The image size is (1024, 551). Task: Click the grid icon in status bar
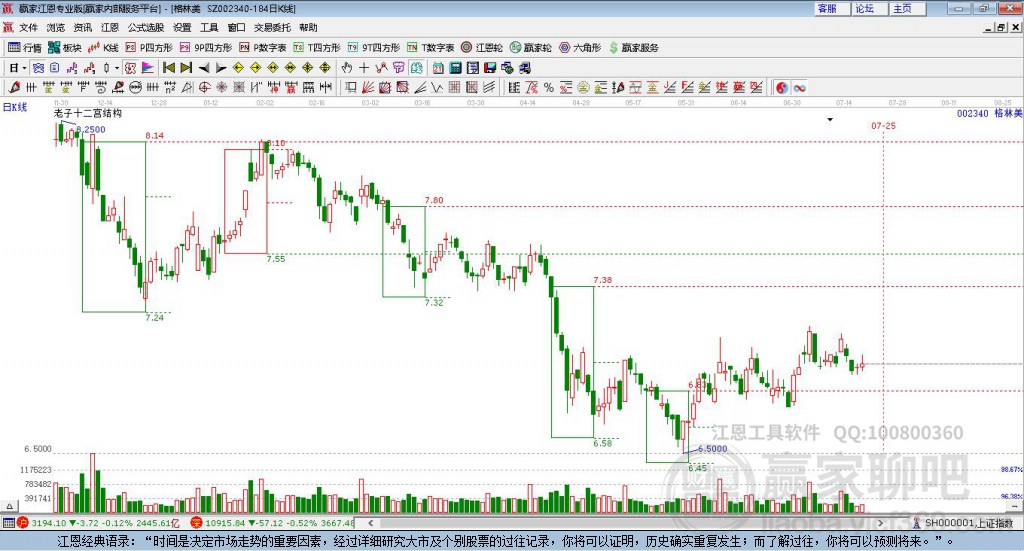tap(8, 523)
